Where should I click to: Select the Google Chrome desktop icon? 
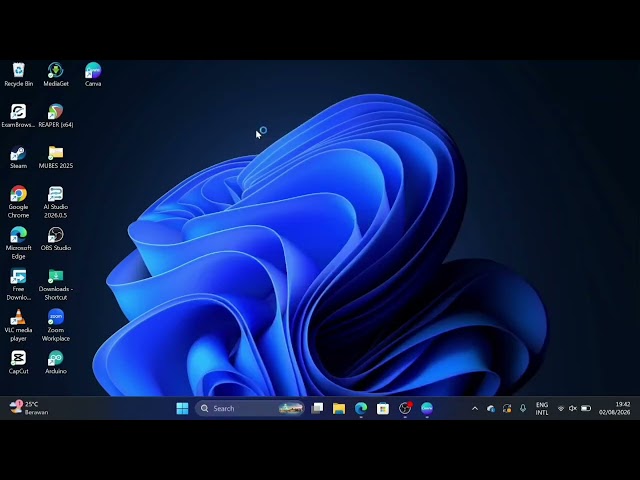(18, 202)
